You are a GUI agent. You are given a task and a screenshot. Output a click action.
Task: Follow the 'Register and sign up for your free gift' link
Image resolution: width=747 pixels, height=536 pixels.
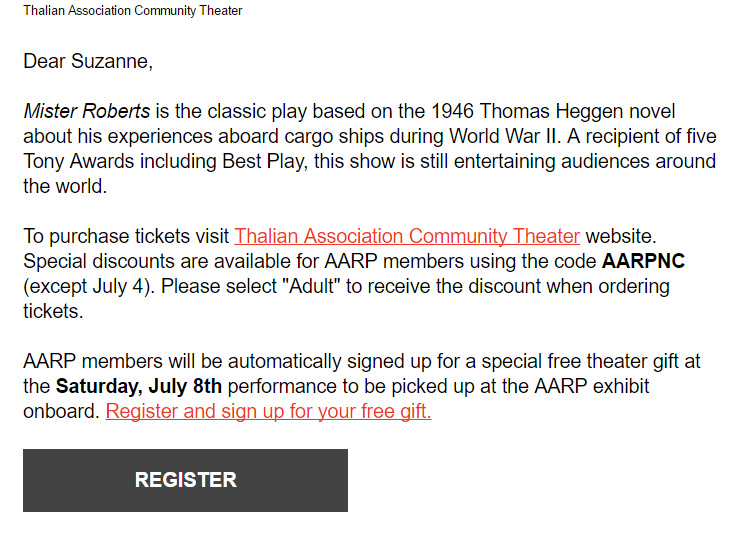[x=268, y=411]
